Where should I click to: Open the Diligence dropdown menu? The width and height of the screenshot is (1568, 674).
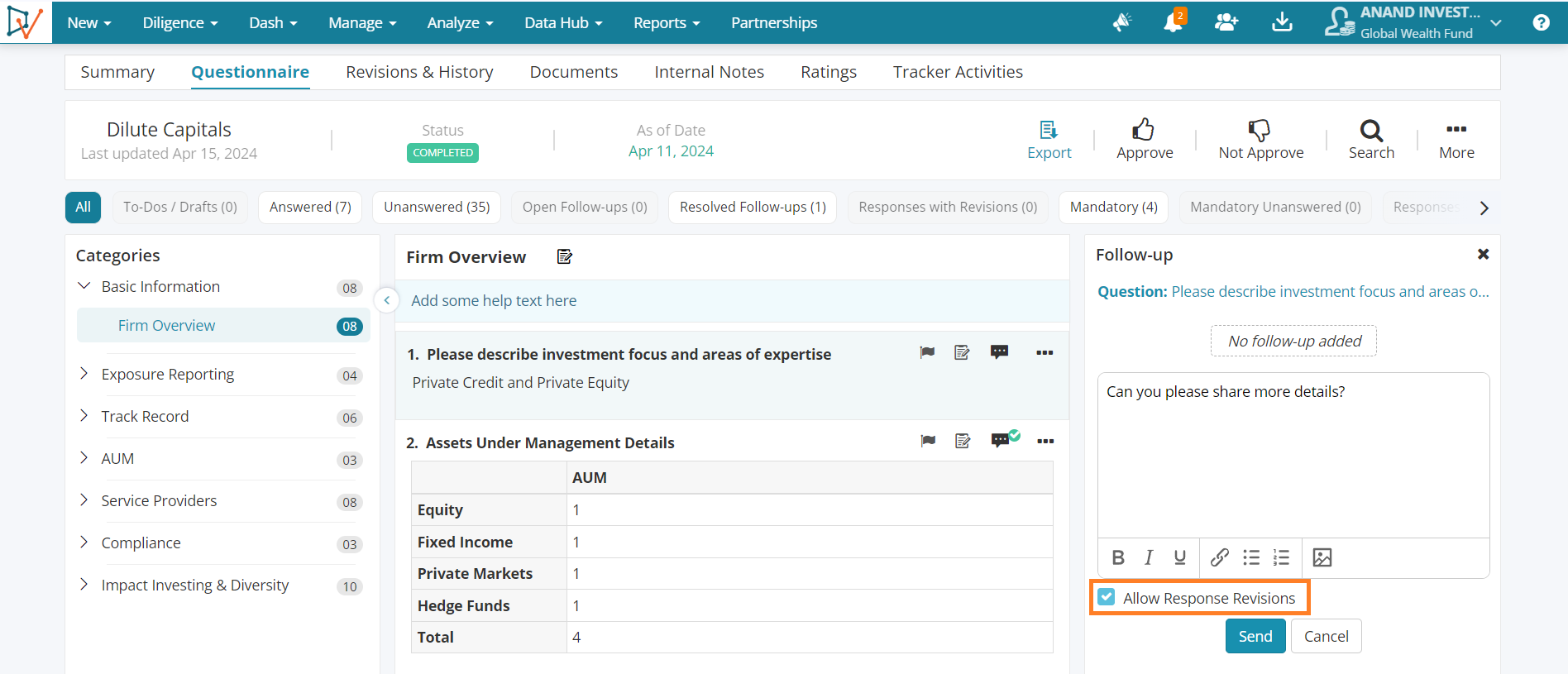[180, 22]
